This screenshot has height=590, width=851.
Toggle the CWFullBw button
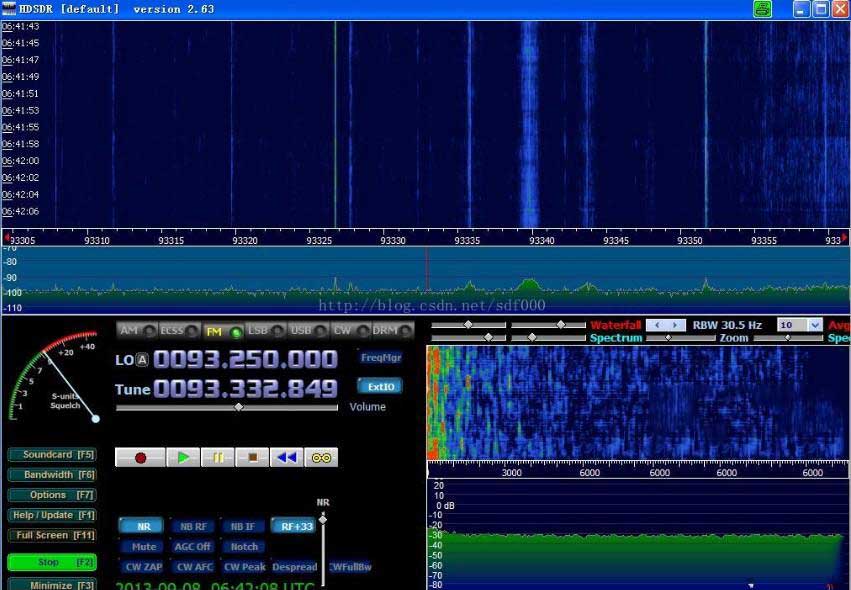coord(351,567)
